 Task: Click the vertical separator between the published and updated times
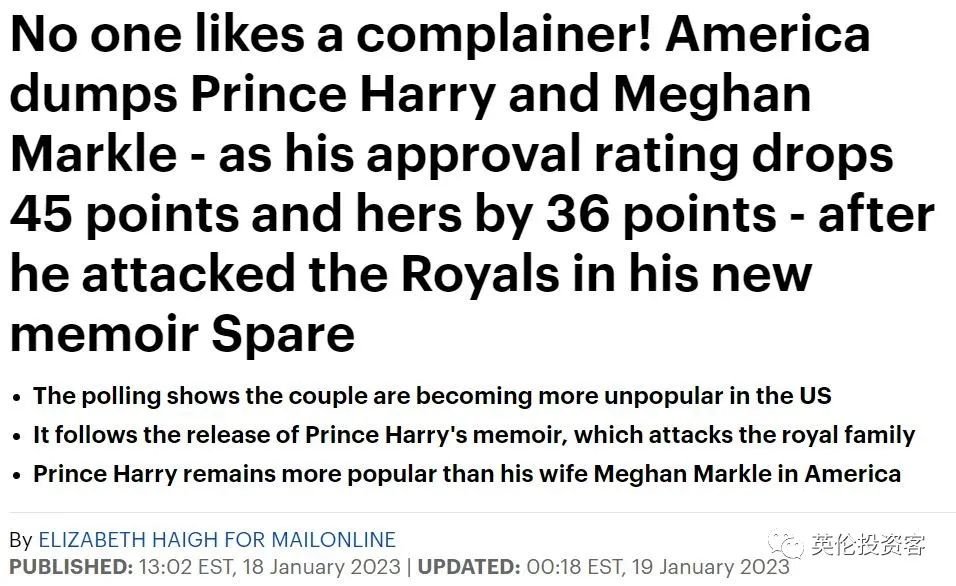(x=409, y=567)
